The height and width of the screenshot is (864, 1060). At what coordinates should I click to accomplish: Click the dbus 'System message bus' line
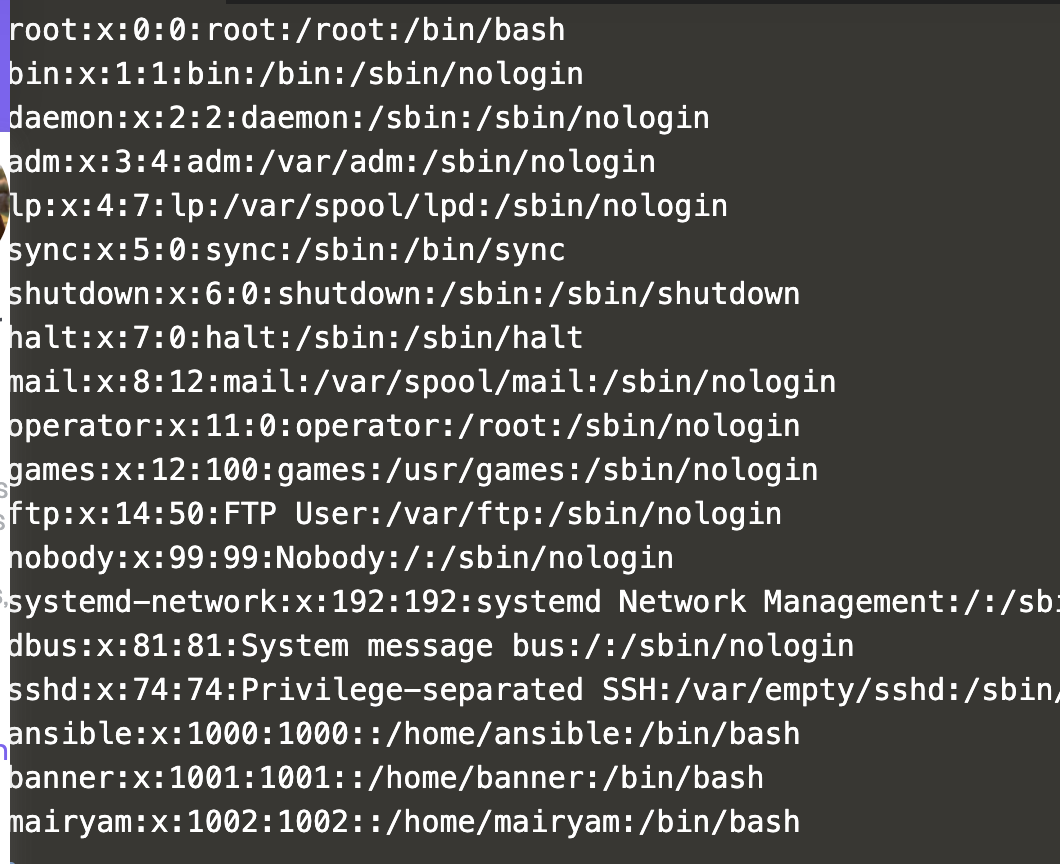430,646
